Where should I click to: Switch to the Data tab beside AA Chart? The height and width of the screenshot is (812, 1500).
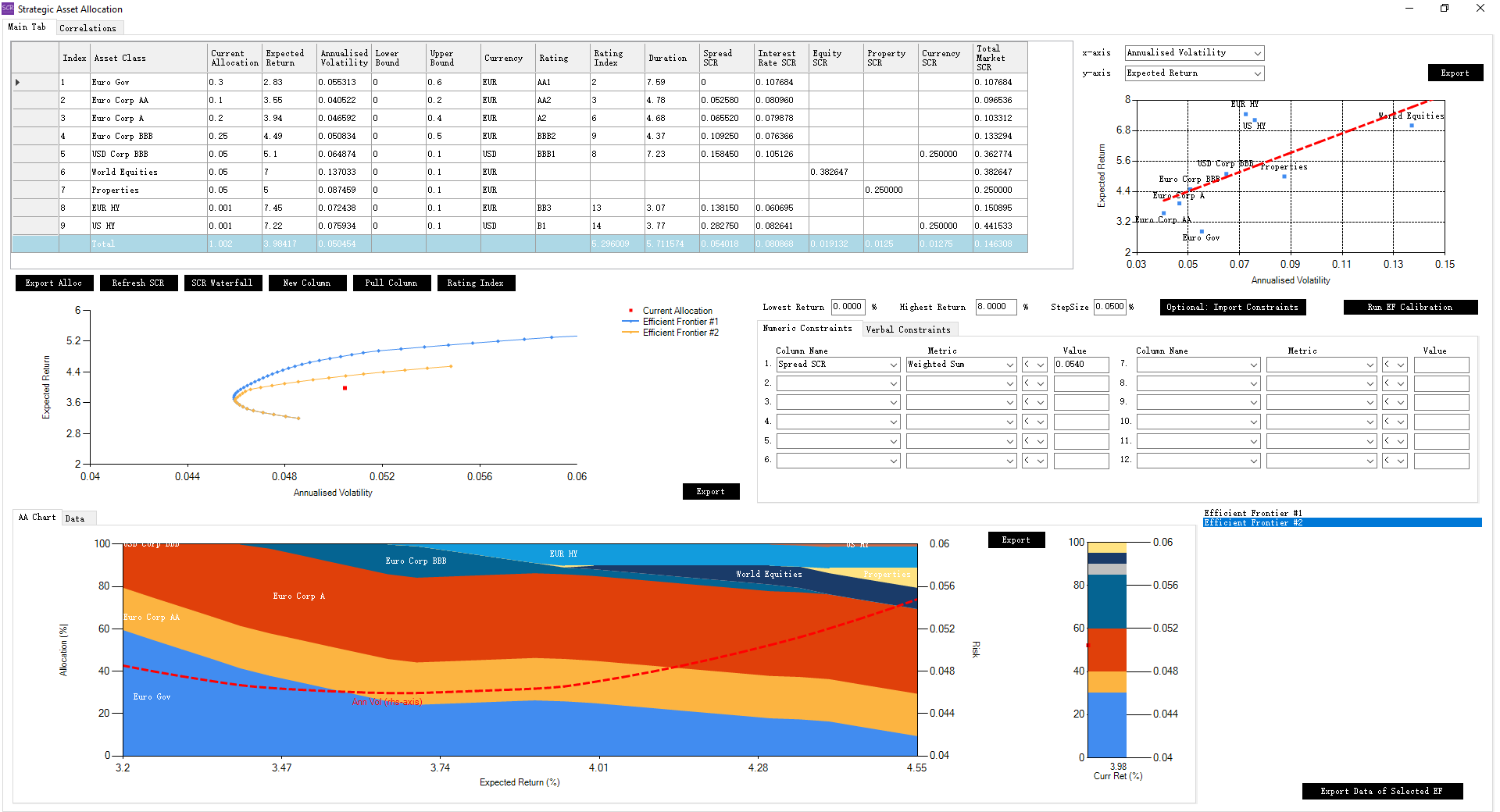[x=75, y=518]
